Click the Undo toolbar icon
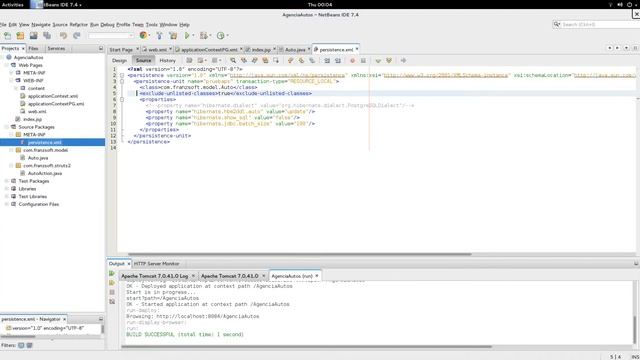 (63, 36)
